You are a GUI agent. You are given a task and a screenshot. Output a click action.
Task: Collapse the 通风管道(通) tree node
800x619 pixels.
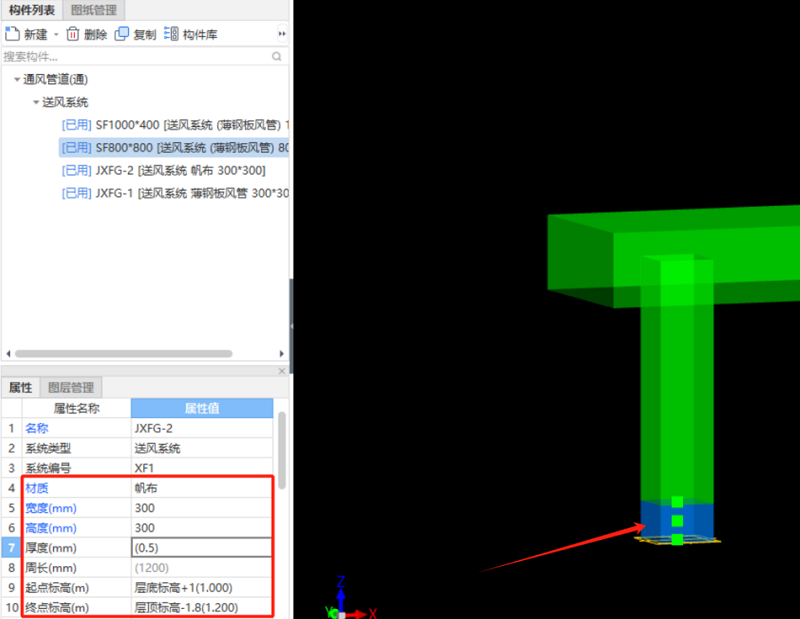point(17,80)
